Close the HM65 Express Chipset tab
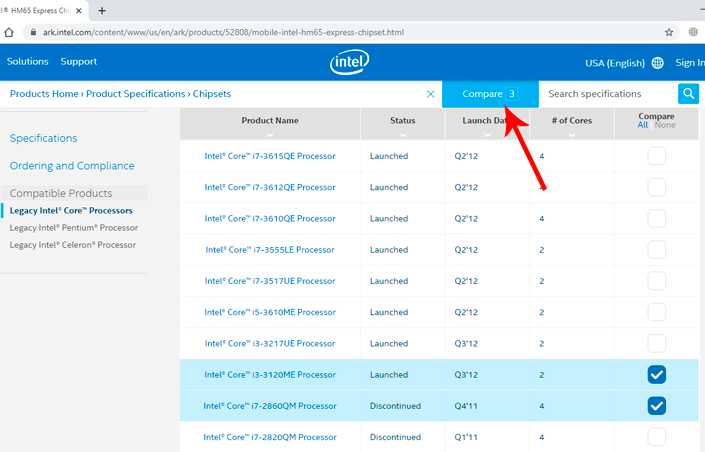 79,11
